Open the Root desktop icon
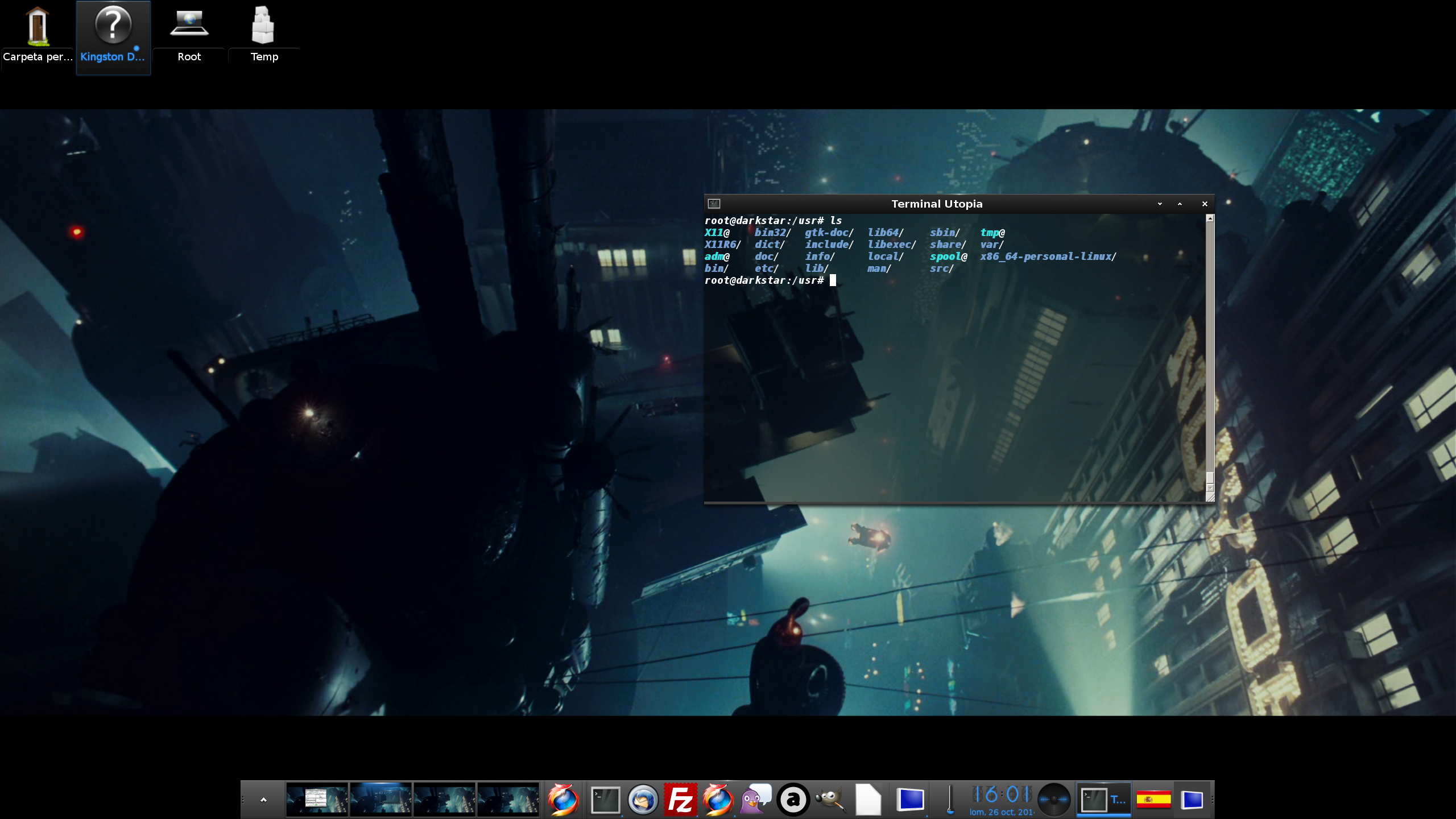1456x819 pixels. (x=189, y=35)
